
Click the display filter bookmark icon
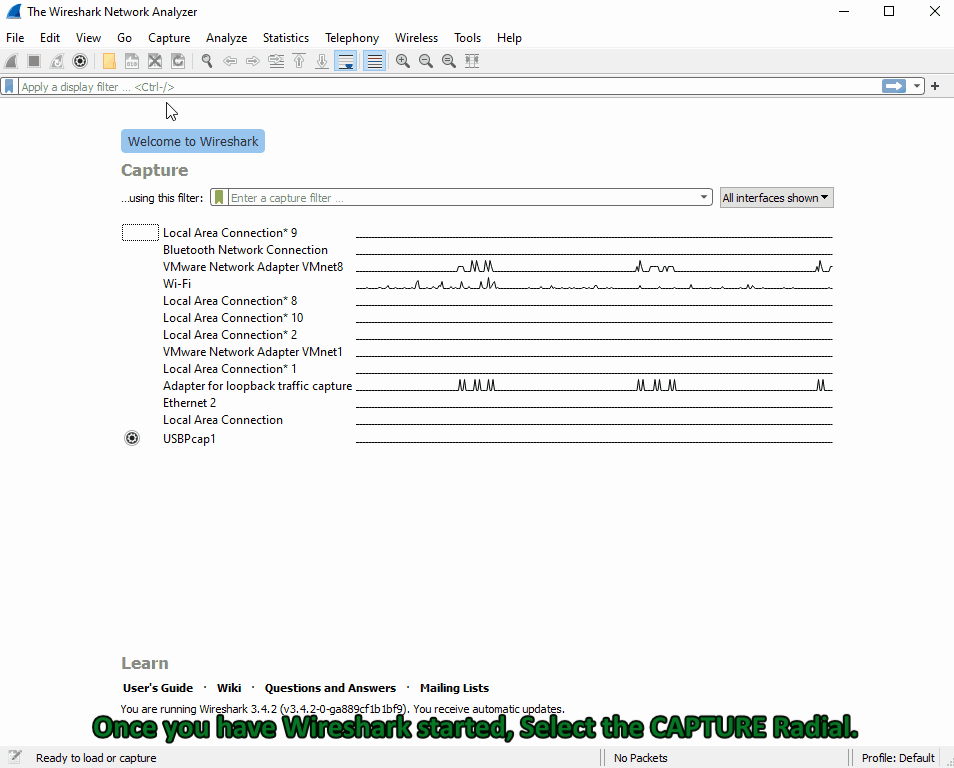[x=9, y=87]
